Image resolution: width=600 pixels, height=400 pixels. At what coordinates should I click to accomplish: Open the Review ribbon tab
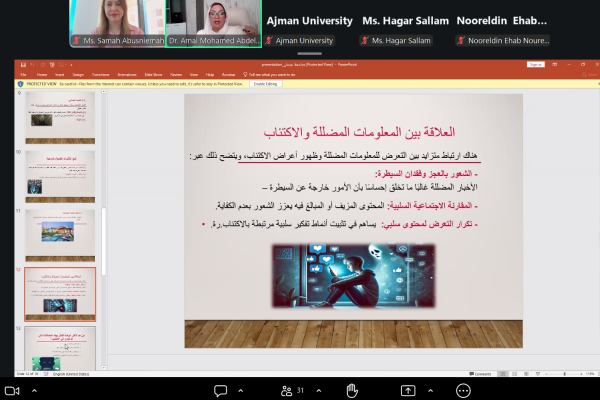[x=176, y=75]
